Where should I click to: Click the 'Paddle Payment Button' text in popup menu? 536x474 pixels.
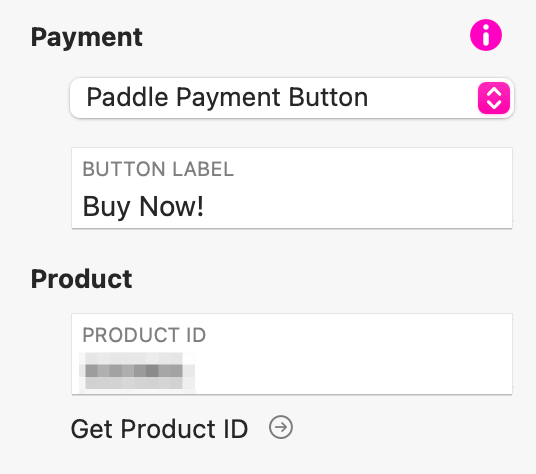[227, 98]
